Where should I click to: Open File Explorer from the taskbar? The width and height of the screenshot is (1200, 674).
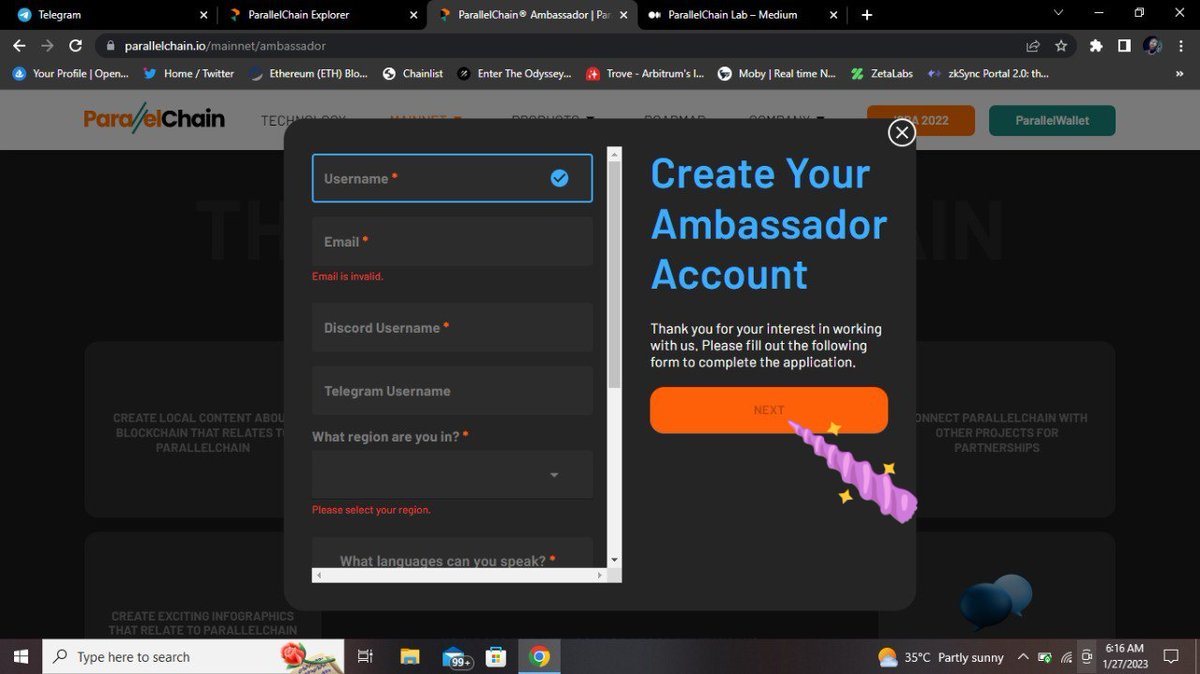coord(410,657)
